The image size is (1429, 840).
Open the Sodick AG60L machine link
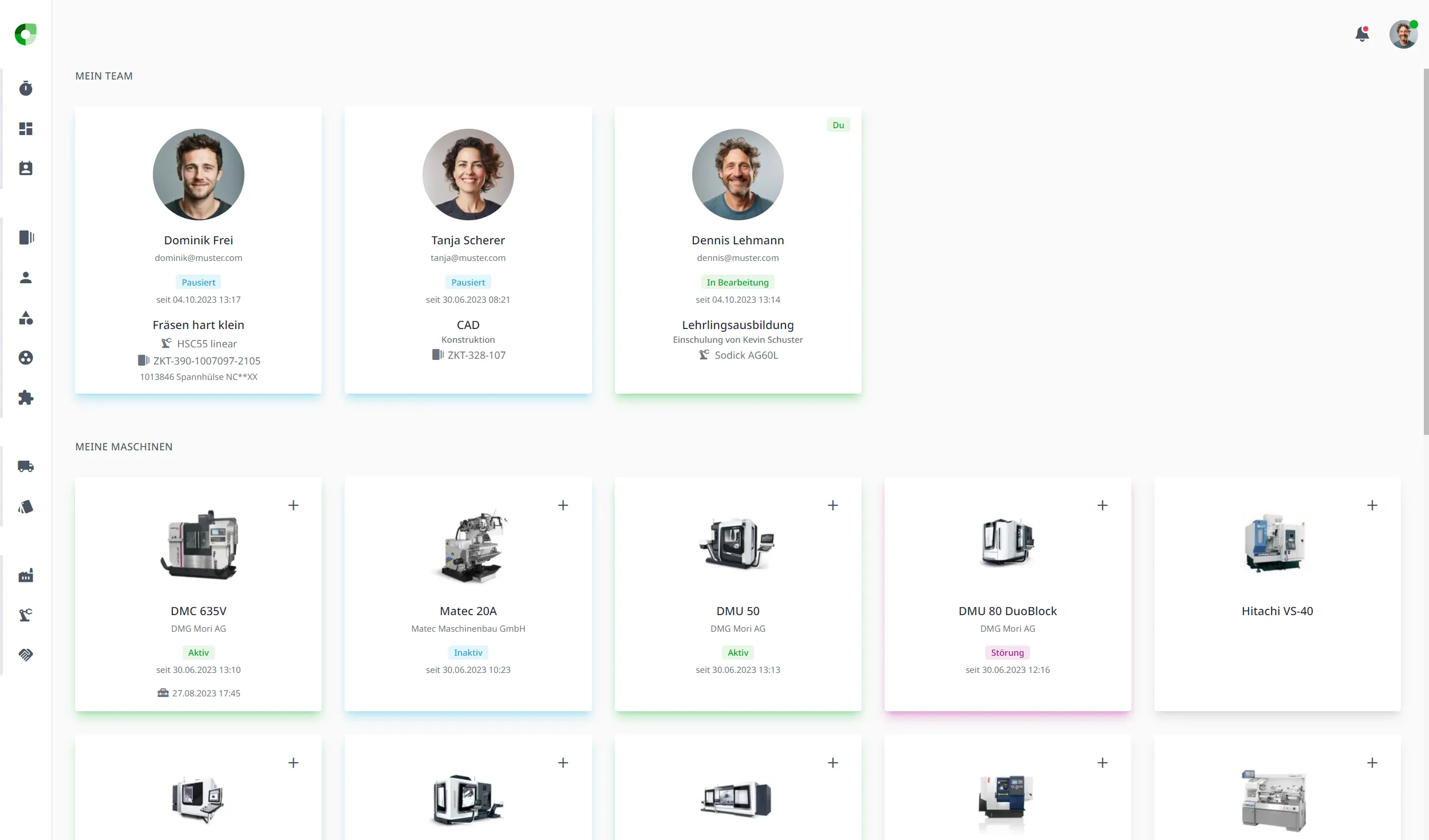click(x=745, y=355)
